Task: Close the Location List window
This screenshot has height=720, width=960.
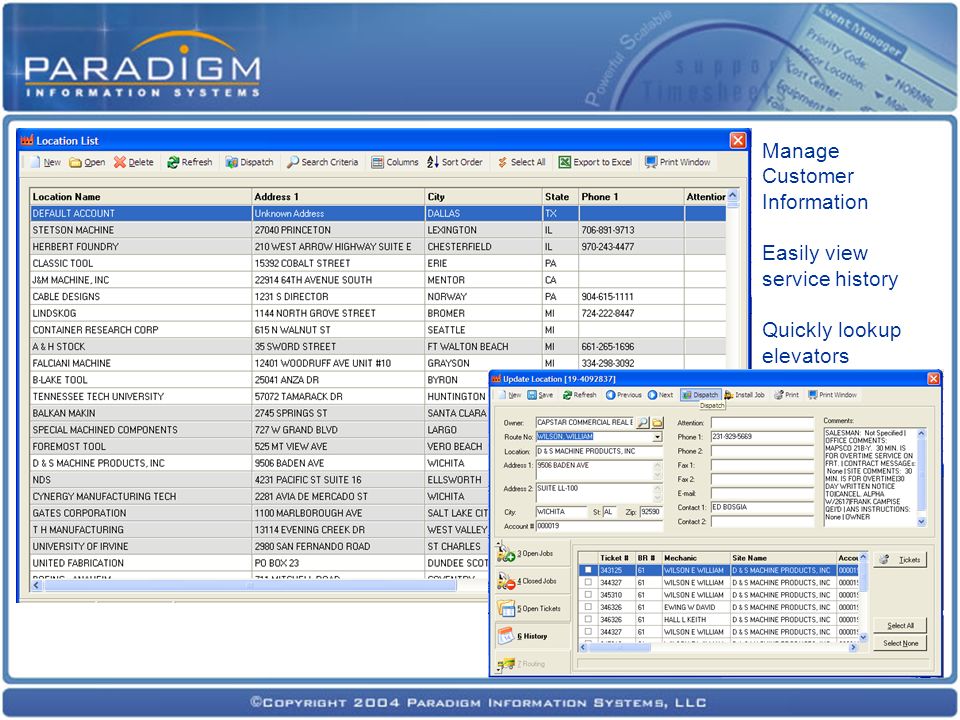Action: click(738, 140)
